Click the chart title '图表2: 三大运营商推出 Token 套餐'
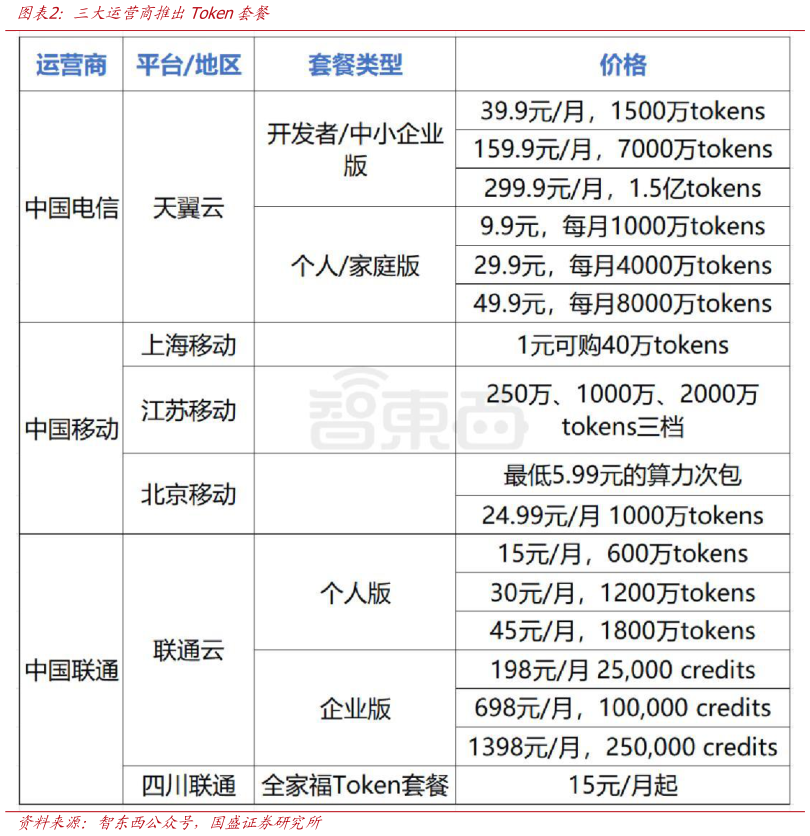 click(144, 13)
